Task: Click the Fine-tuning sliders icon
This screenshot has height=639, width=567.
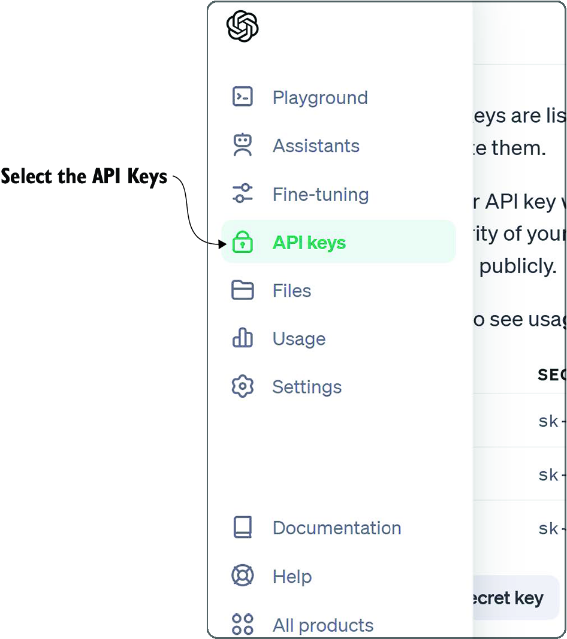Action: 243,193
